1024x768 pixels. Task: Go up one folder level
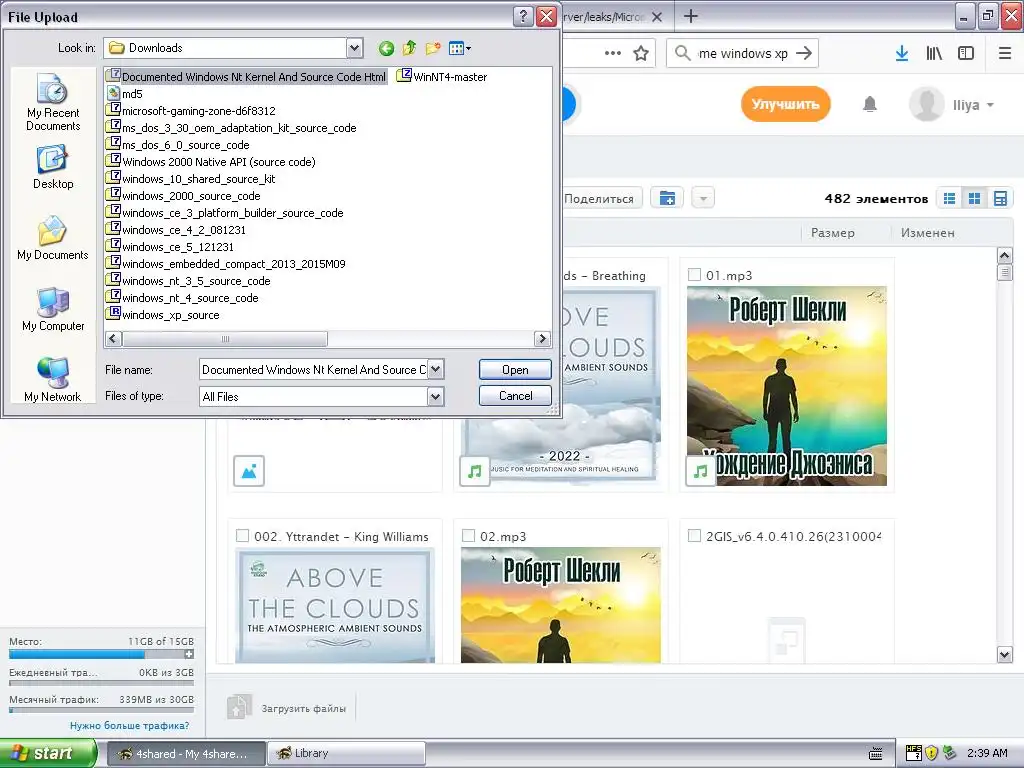click(409, 48)
